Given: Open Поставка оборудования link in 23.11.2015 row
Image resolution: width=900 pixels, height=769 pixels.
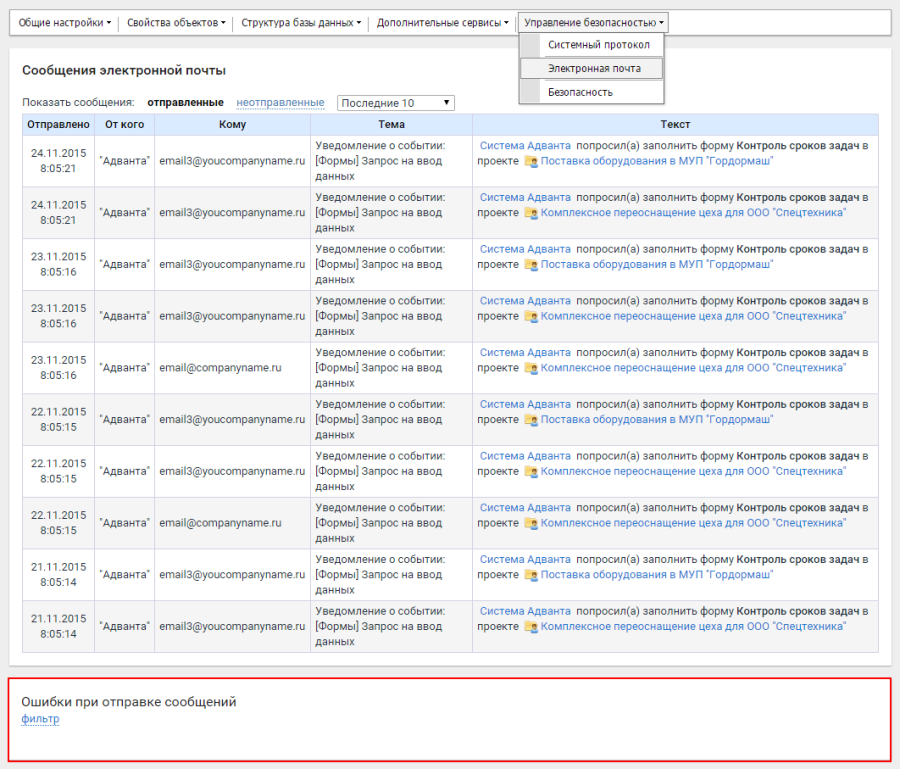Looking at the screenshot, I should click(657, 265).
